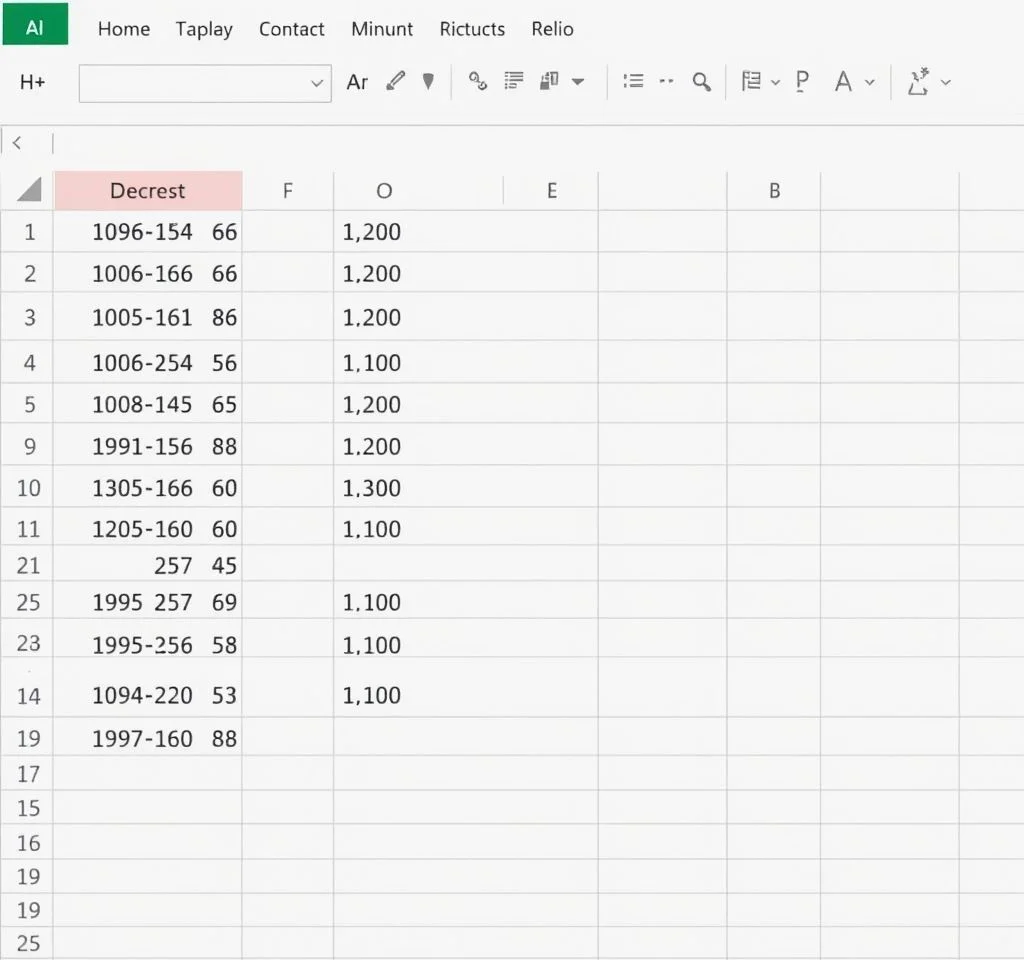The height and width of the screenshot is (960, 1024).
Task: Open the letter A font dropdown arrow
Action: (x=870, y=82)
